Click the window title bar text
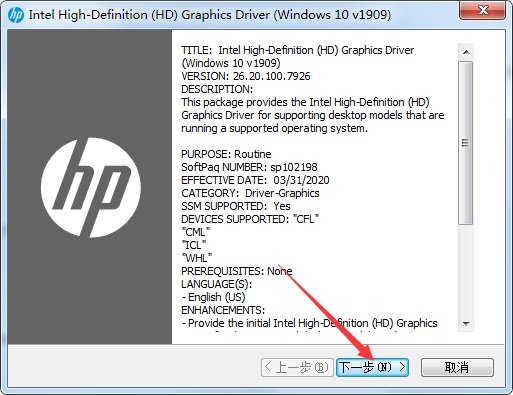 tap(210, 15)
